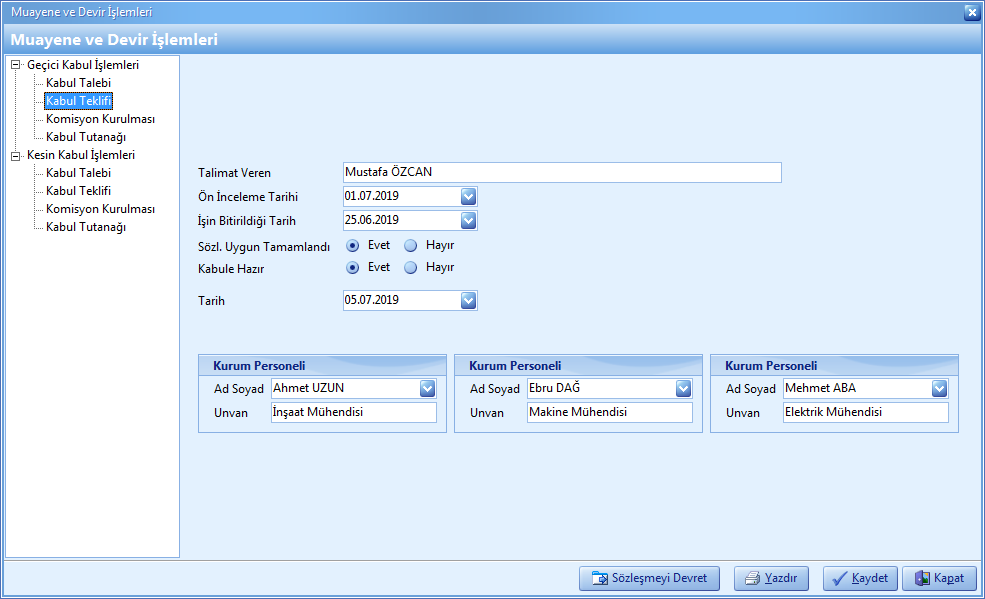Open the Ön İnceleme Tarihi date dropdown
This screenshot has width=985, height=599.
coord(468,197)
